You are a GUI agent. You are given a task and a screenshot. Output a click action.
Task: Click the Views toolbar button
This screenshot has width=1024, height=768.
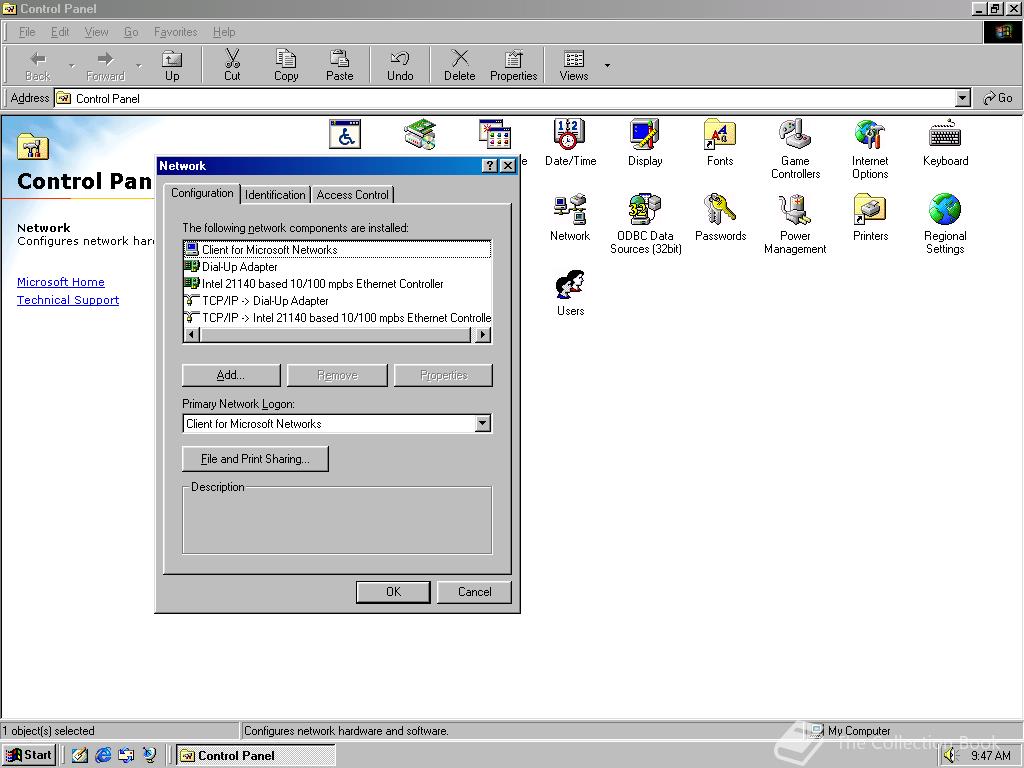click(x=573, y=65)
